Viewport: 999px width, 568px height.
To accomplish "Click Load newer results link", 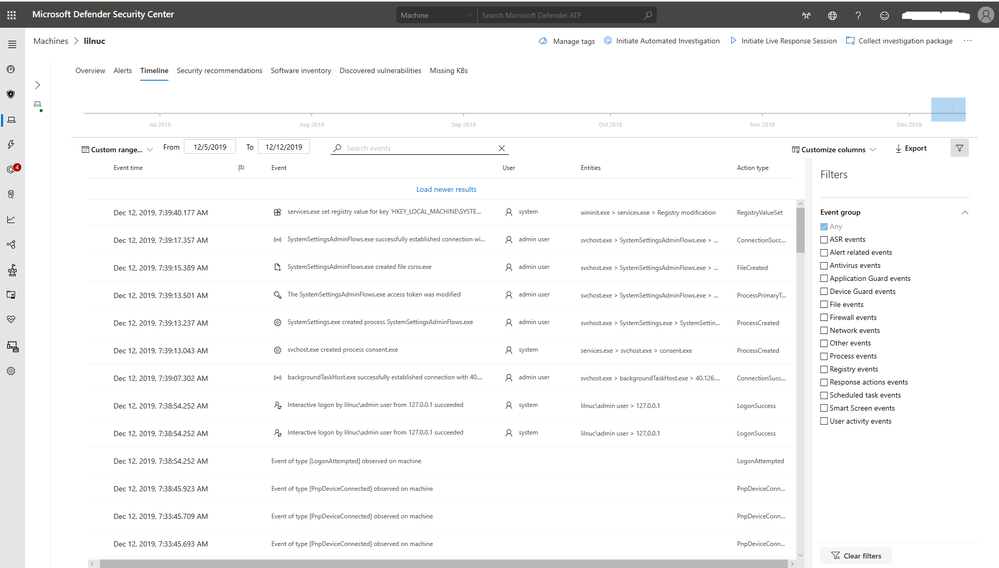I will [x=446, y=190].
